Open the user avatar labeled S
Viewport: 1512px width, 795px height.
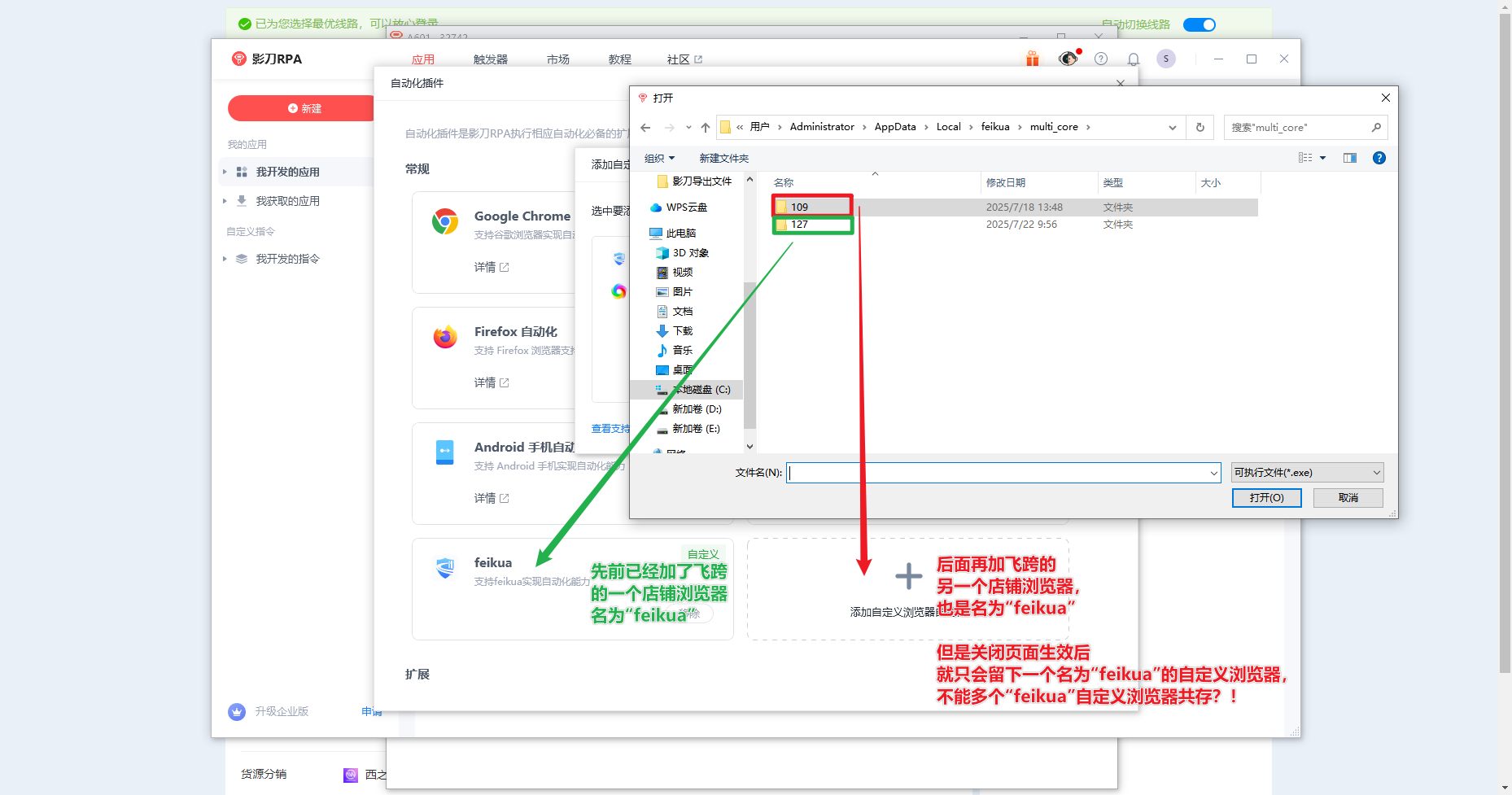[x=1165, y=59]
